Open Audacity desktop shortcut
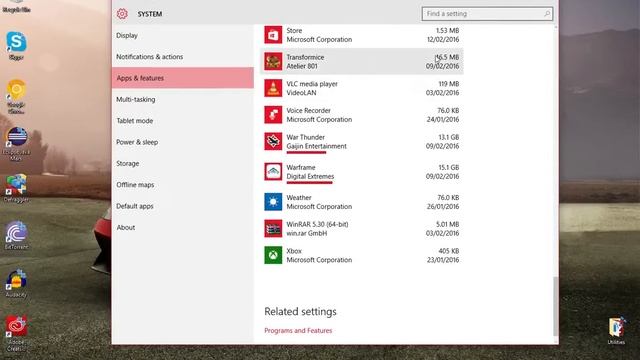 pos(16,283)
